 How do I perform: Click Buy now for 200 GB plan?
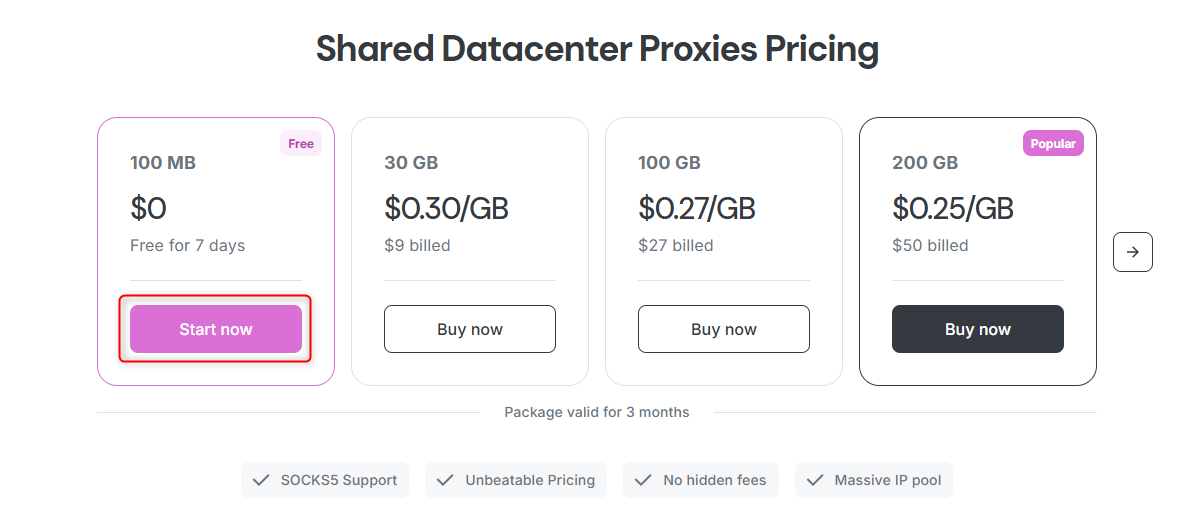(977, 329)
